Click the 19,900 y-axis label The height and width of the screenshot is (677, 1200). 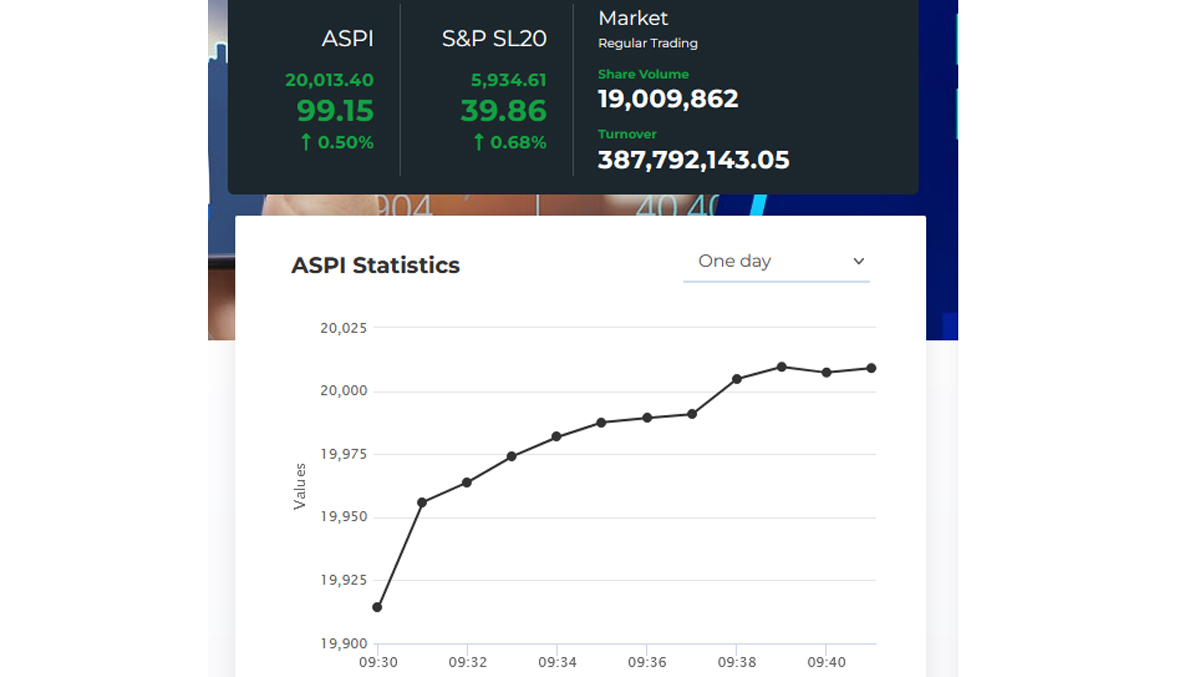[x=344, y=643]
